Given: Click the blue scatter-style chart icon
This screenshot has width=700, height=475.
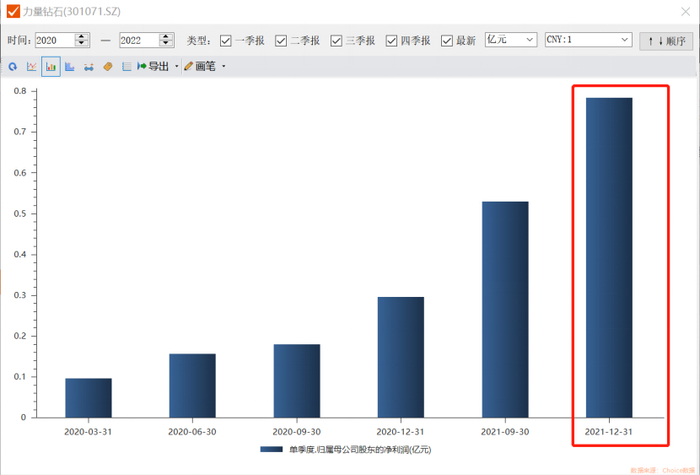Looking at the screenshot, I should tap(89, 67).
